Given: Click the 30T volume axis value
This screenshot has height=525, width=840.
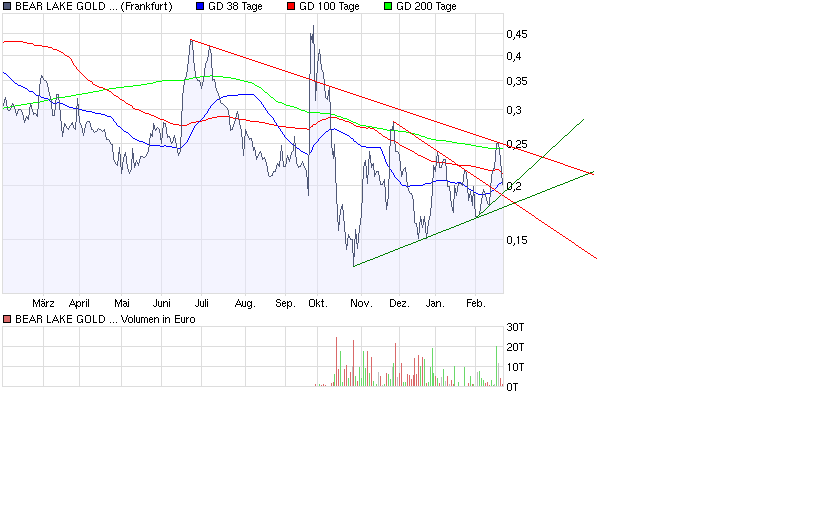Looking at the screenshot, I should [515, 327].
